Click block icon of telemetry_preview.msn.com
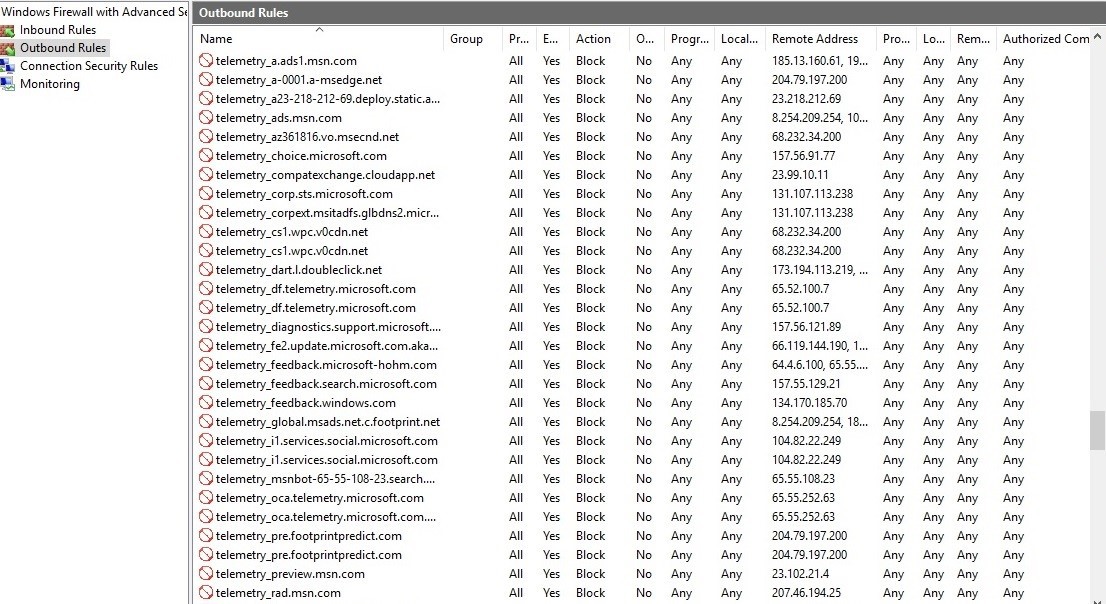1106x604 pixels. point(206,574)
